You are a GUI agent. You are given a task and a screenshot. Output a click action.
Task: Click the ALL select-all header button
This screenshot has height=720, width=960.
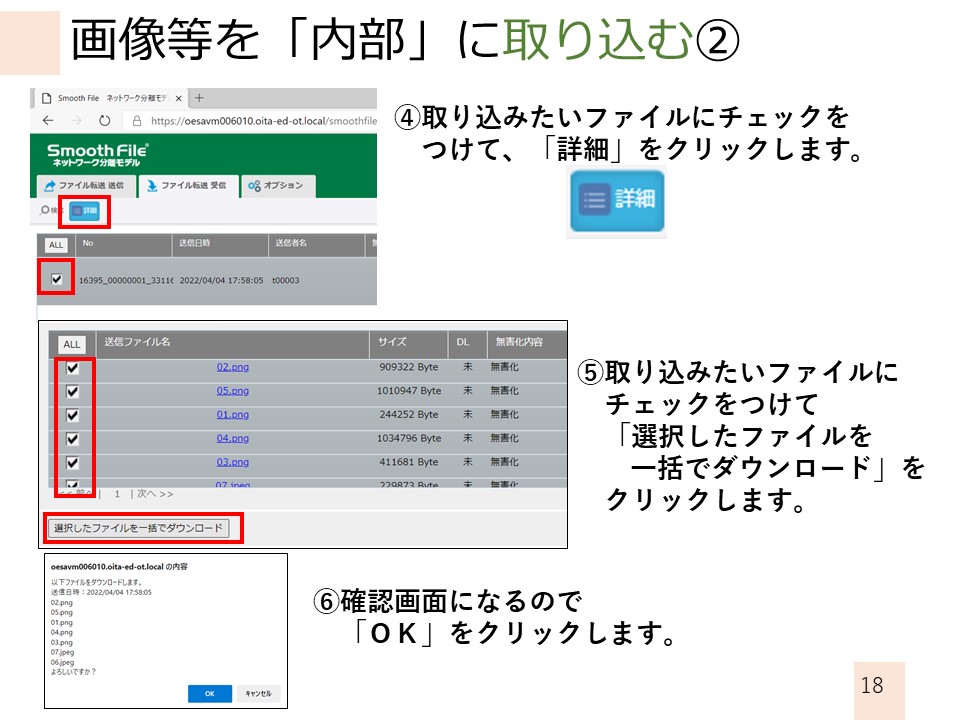point(70,345)
